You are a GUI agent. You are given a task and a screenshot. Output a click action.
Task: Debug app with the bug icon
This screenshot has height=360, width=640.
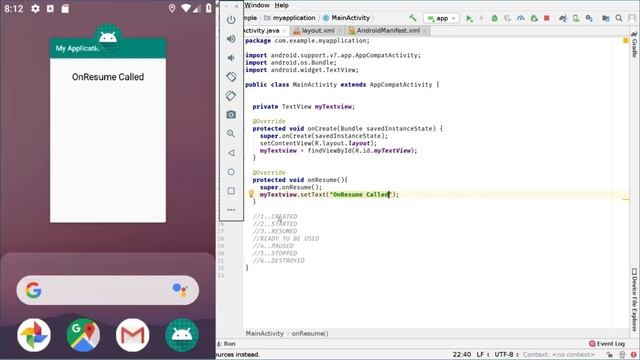point(494,18)
